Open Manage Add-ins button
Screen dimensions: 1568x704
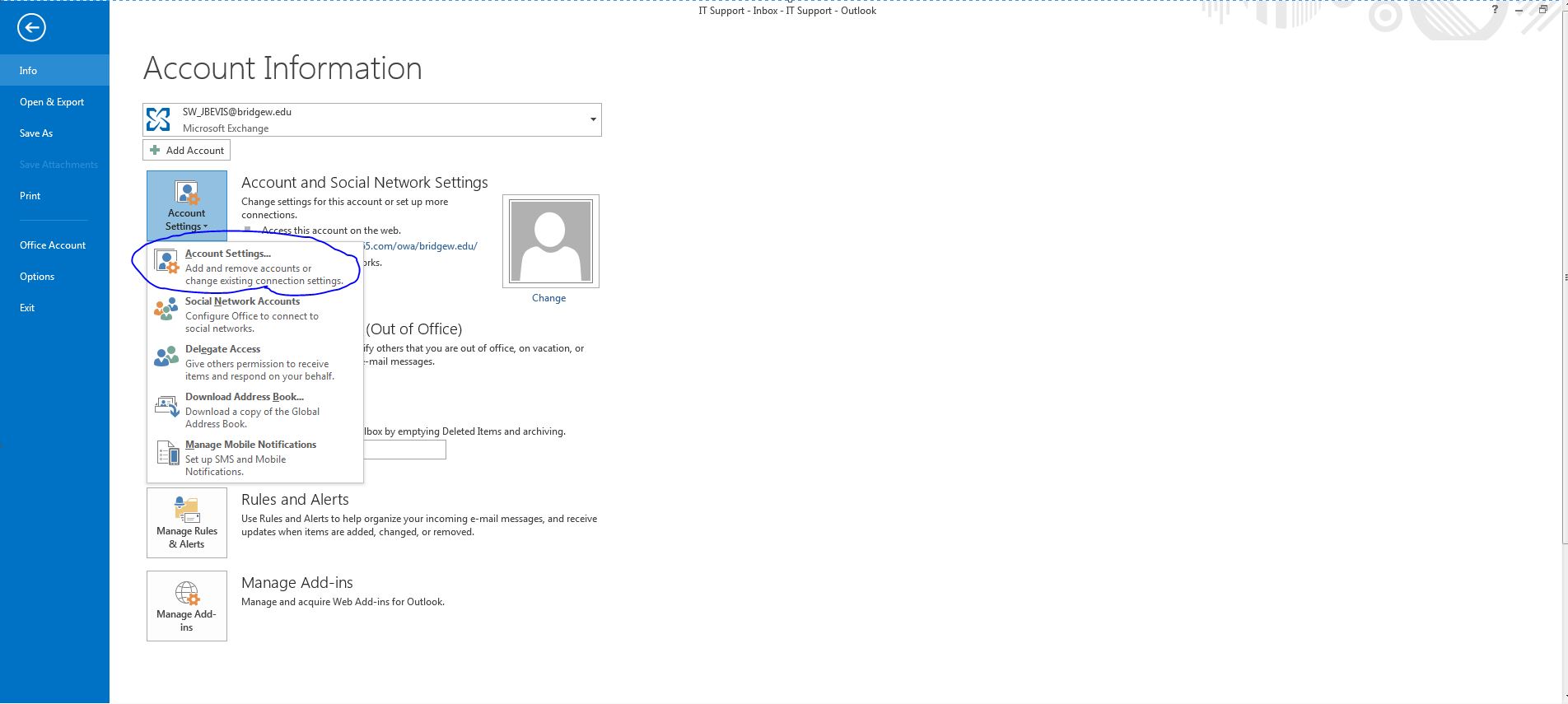pyautogui.click(x=187, y=606)
